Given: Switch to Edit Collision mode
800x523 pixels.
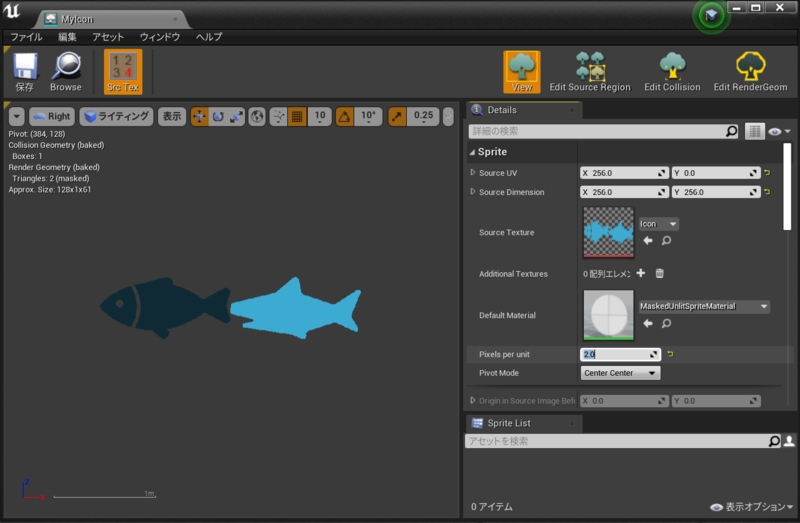Looking at the screenshot, I should (672, 71).
